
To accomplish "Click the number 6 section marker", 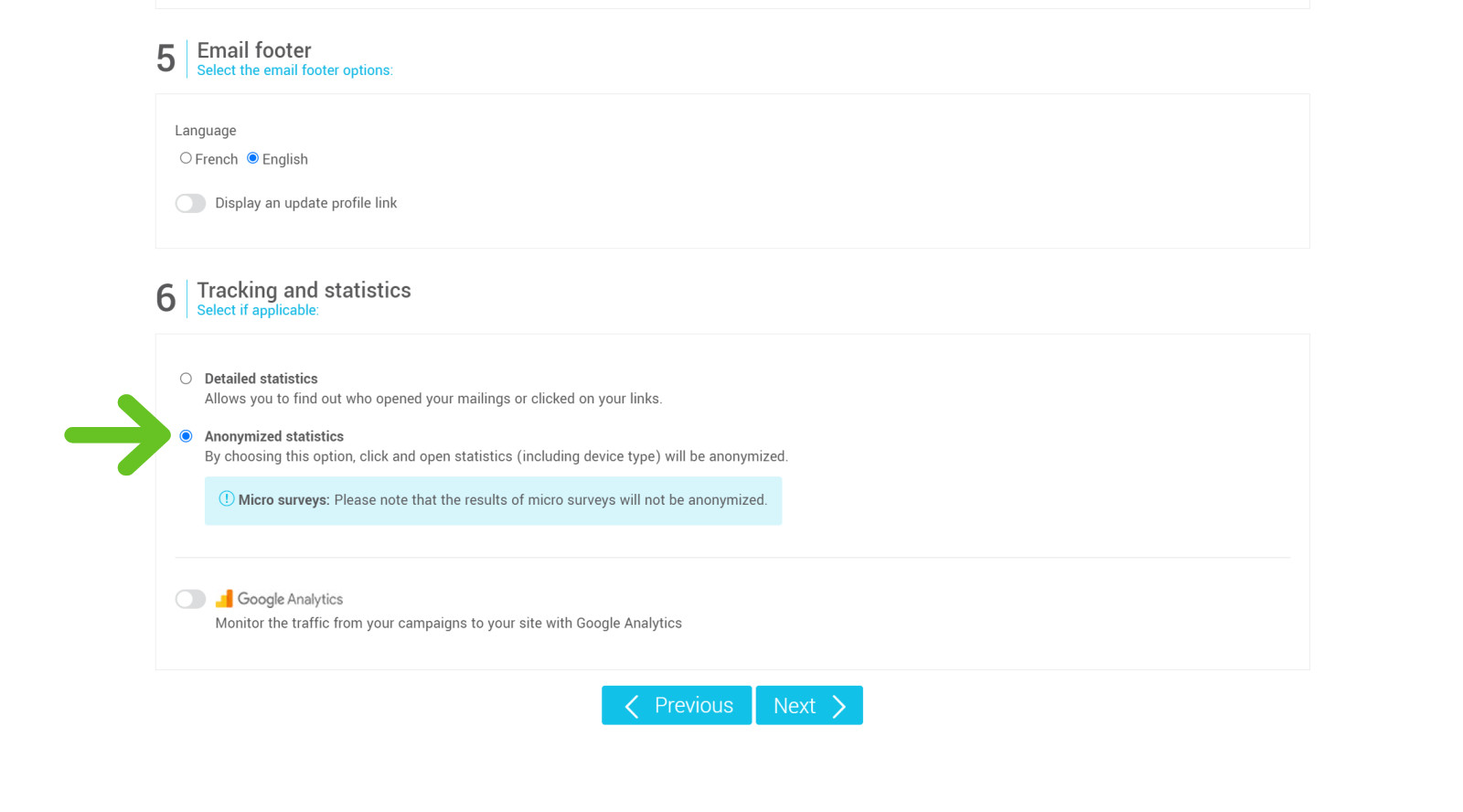I will tap(166, 298).
